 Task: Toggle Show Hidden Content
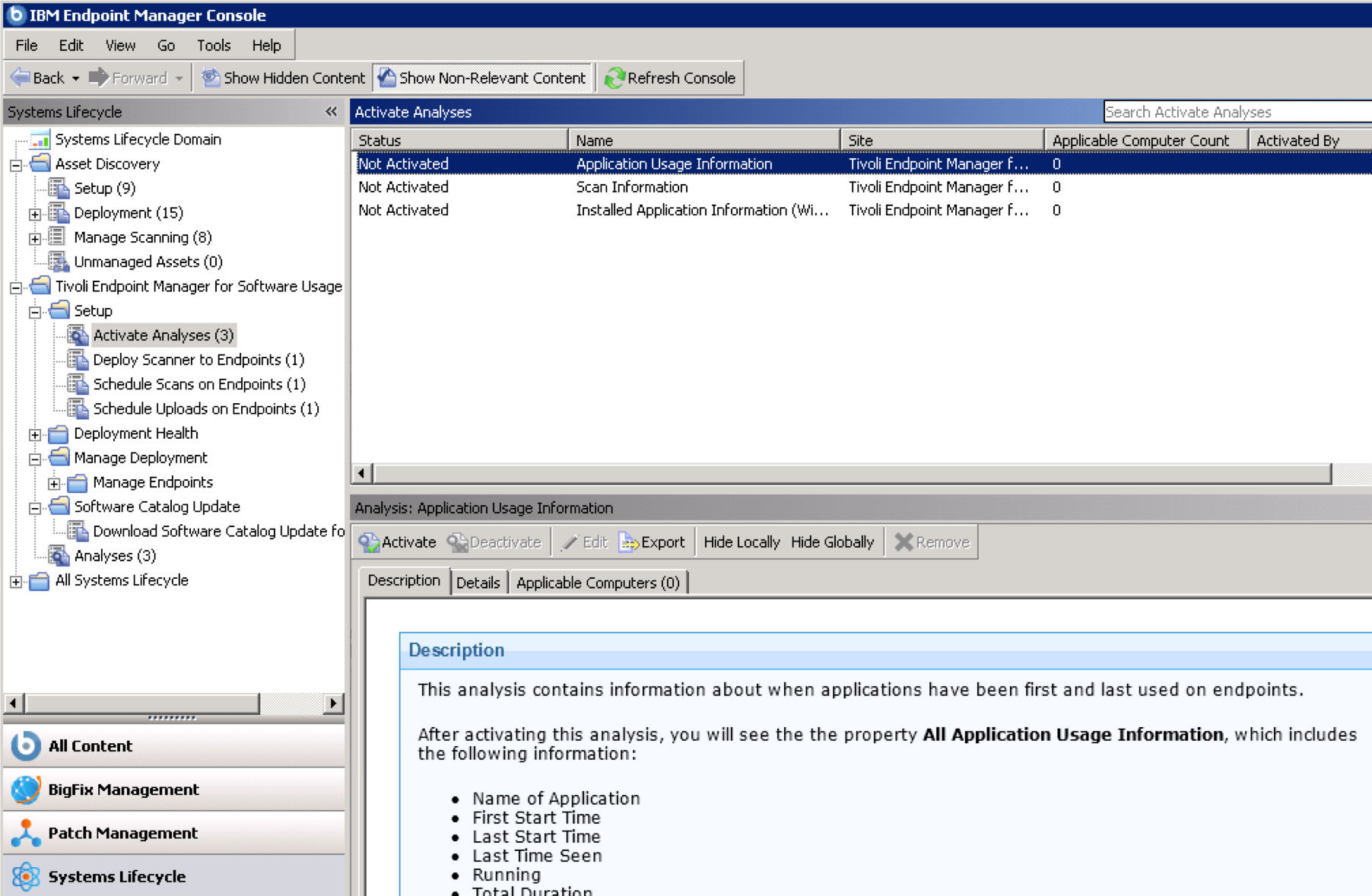[x=283, y=78]
